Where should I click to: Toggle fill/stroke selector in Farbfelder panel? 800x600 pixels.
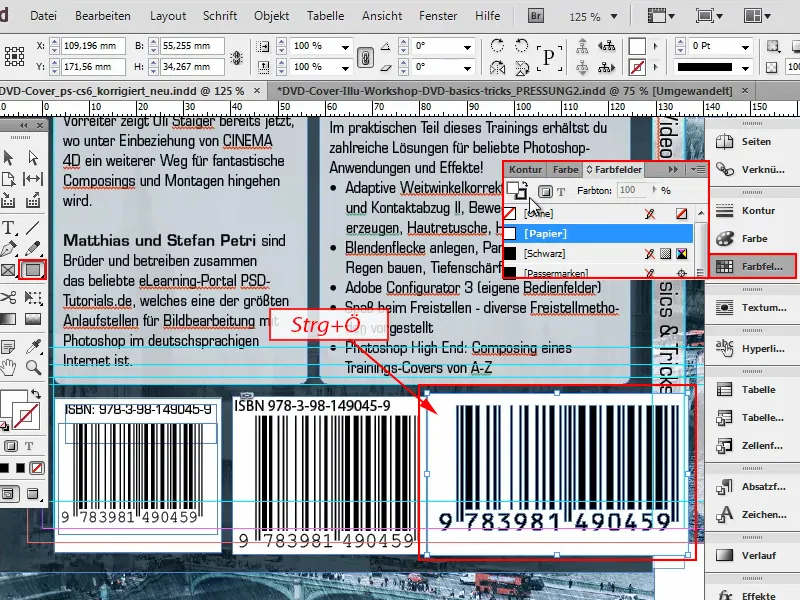(x=518, y=190)
